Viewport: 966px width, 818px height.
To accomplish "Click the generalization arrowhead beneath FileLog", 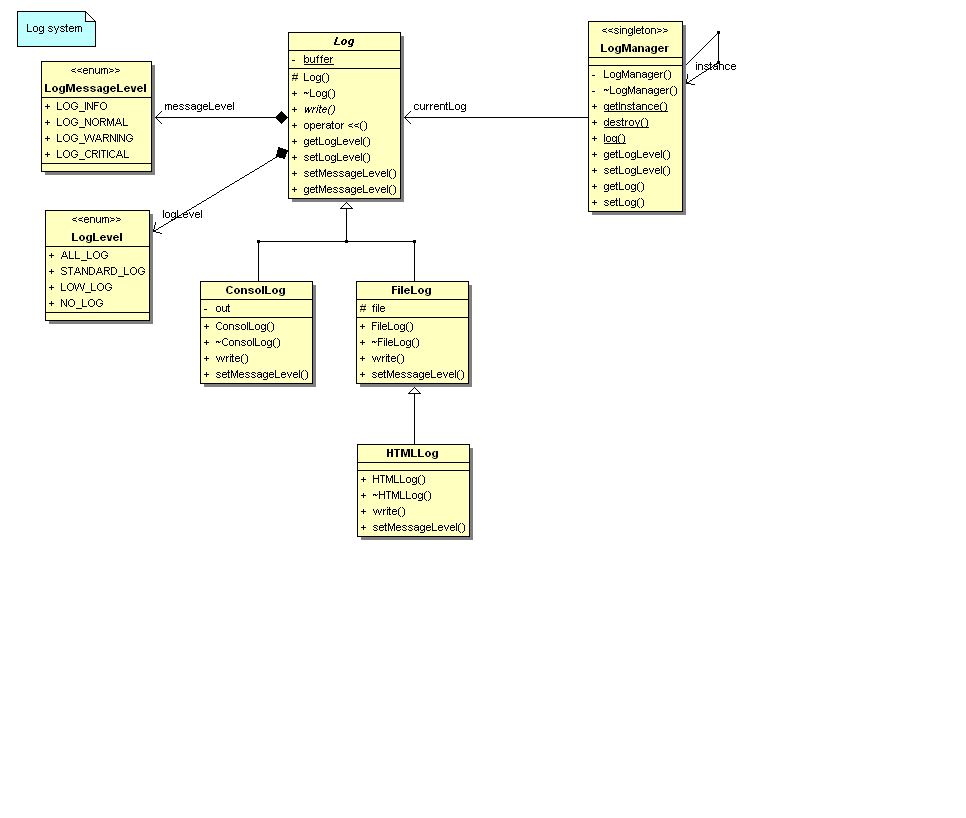I will pos(414,391).
